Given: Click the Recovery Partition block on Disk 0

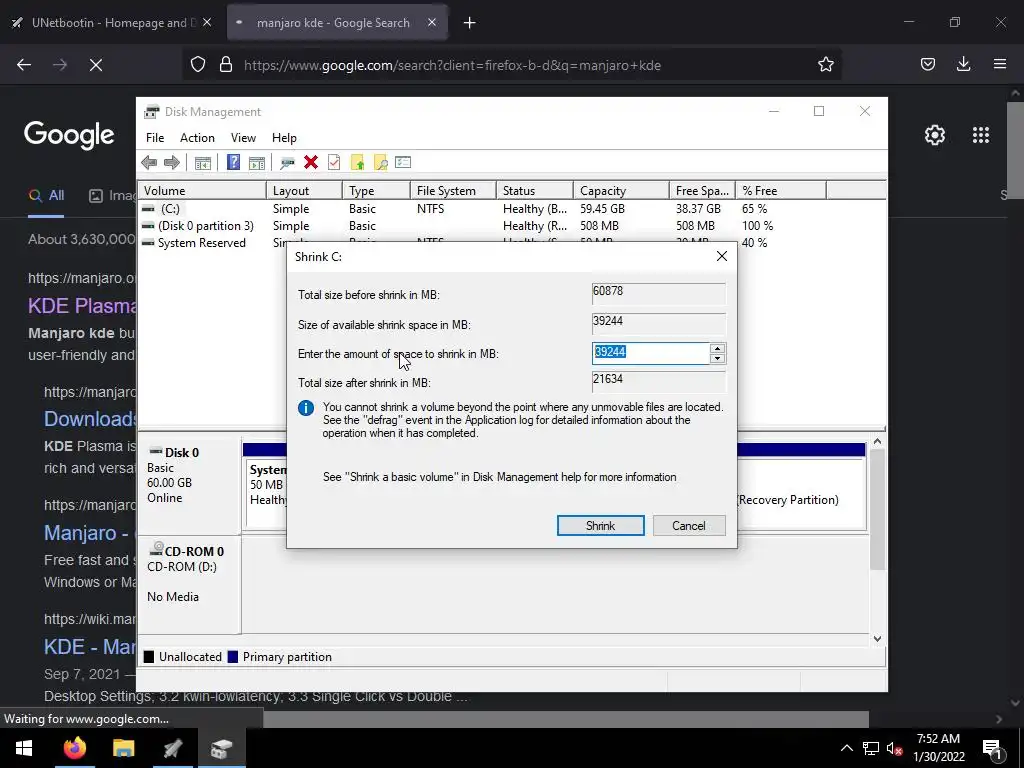Looking at the screenshot, I should pos(801,493).
